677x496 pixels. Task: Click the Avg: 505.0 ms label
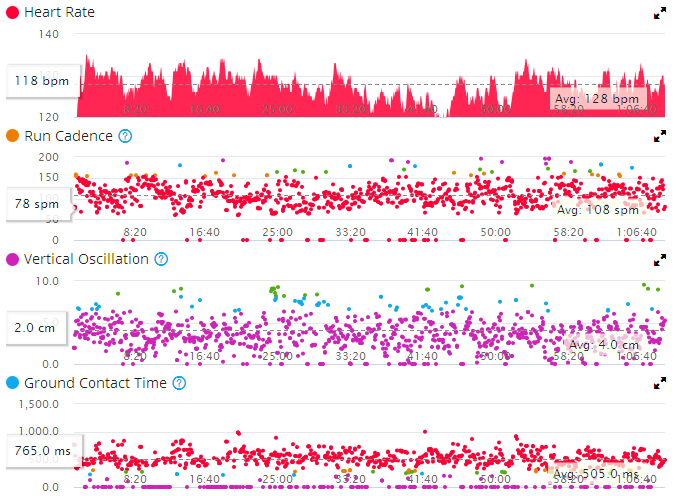click(x=596, y=474)
